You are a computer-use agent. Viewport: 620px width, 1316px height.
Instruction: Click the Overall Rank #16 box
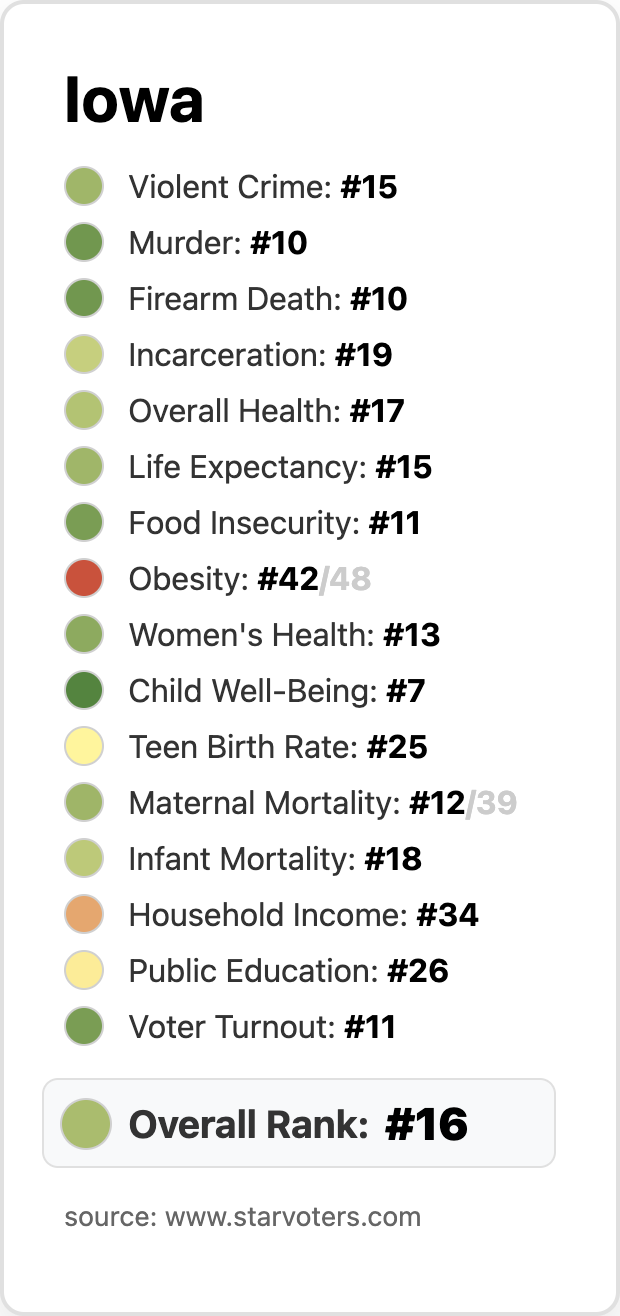pyautogui.click(x=298, y=1123)
